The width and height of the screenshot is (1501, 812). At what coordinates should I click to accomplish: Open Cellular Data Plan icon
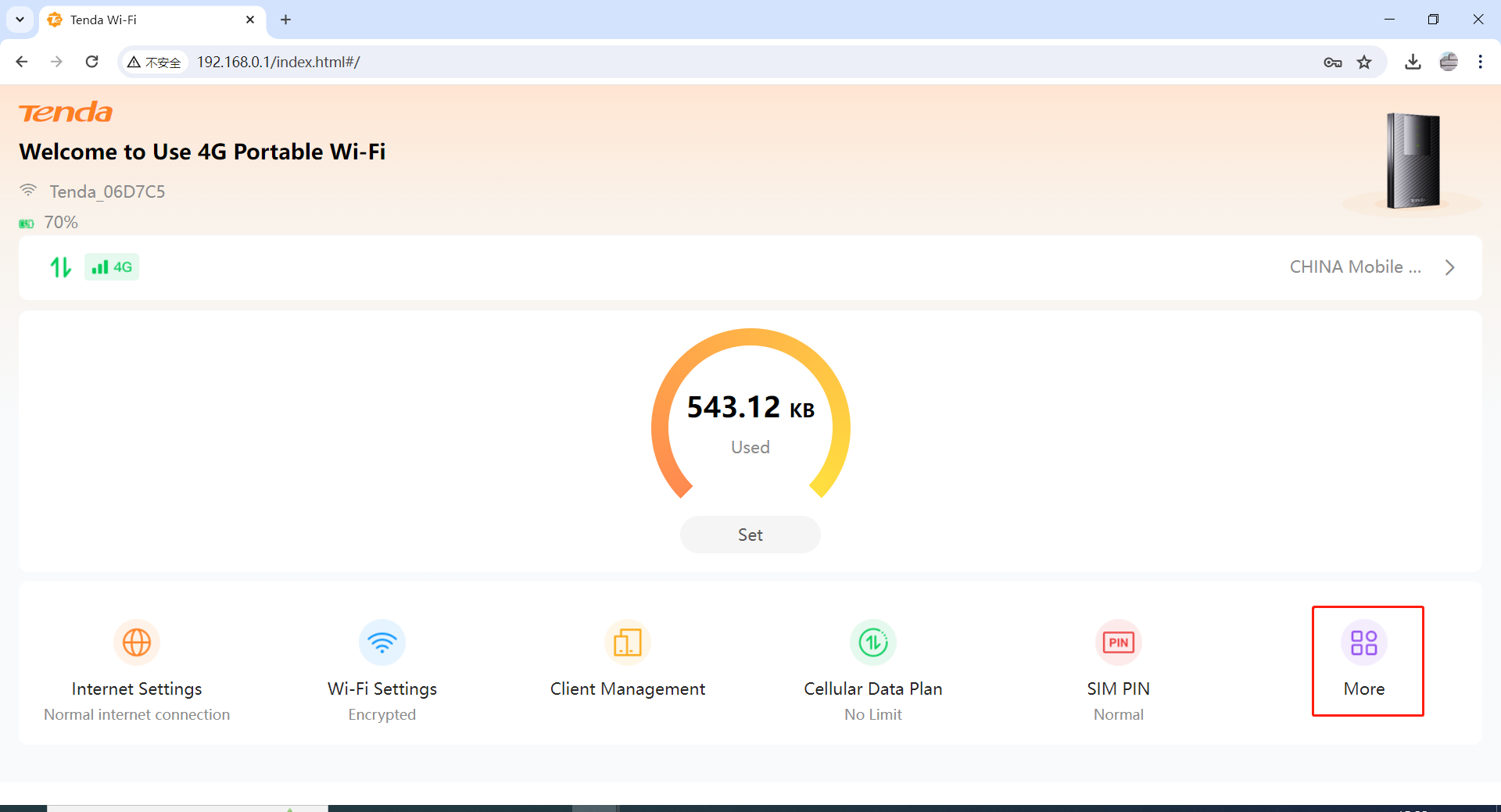click(872, 642)
